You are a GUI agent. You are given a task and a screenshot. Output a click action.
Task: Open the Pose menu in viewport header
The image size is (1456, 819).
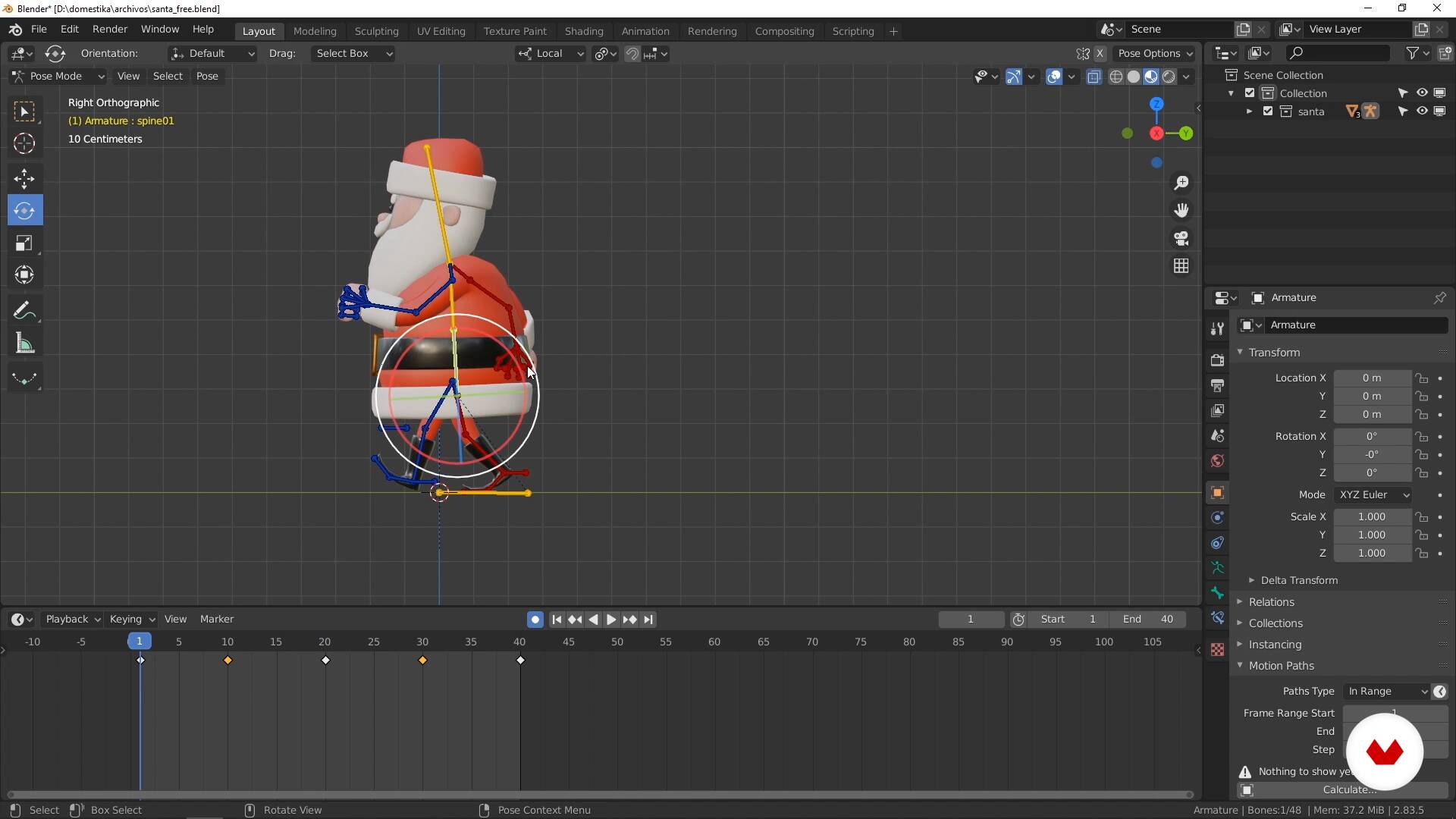coord(207,77)
